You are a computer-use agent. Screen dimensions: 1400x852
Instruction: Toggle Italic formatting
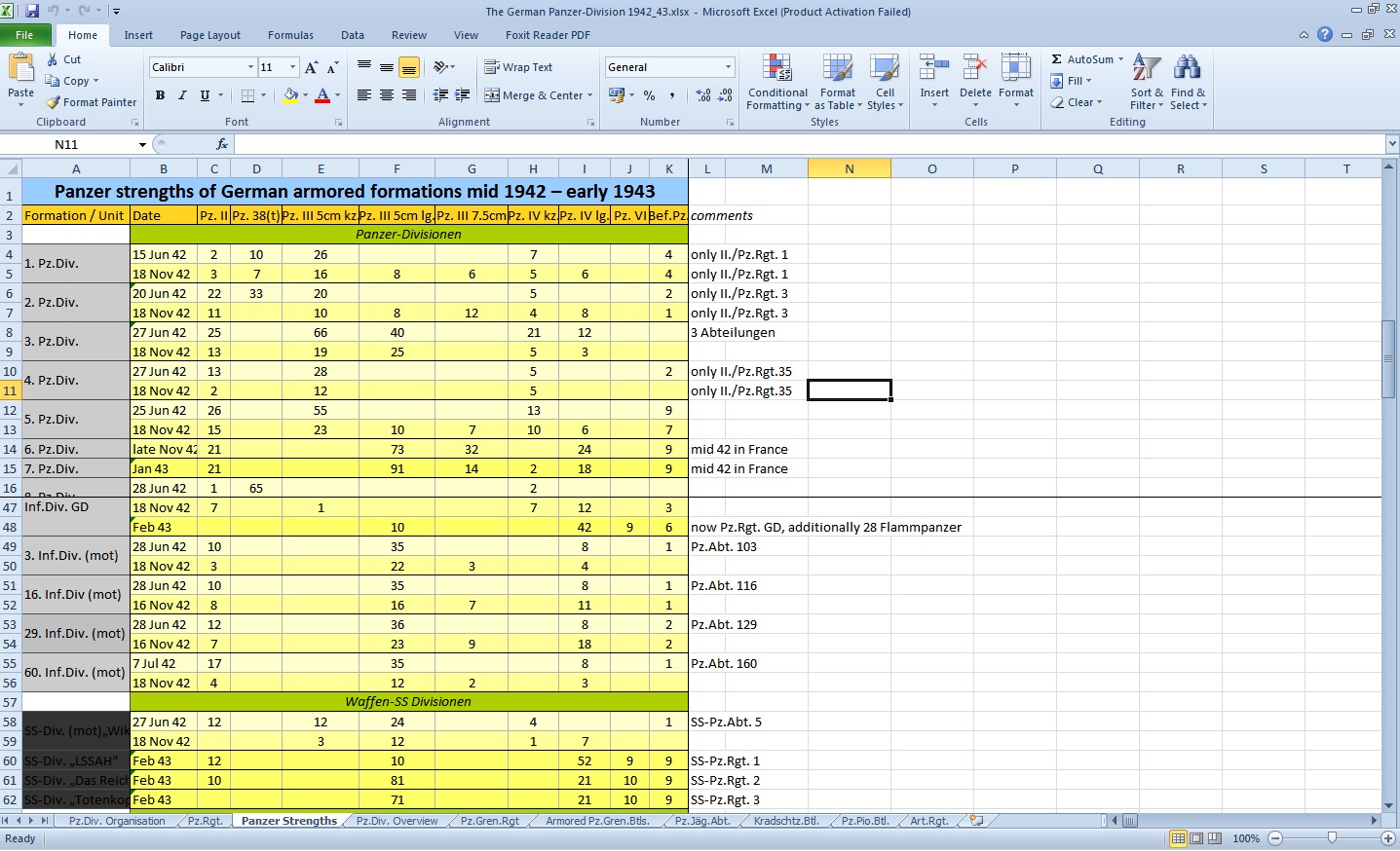click(x=182, y=95)
